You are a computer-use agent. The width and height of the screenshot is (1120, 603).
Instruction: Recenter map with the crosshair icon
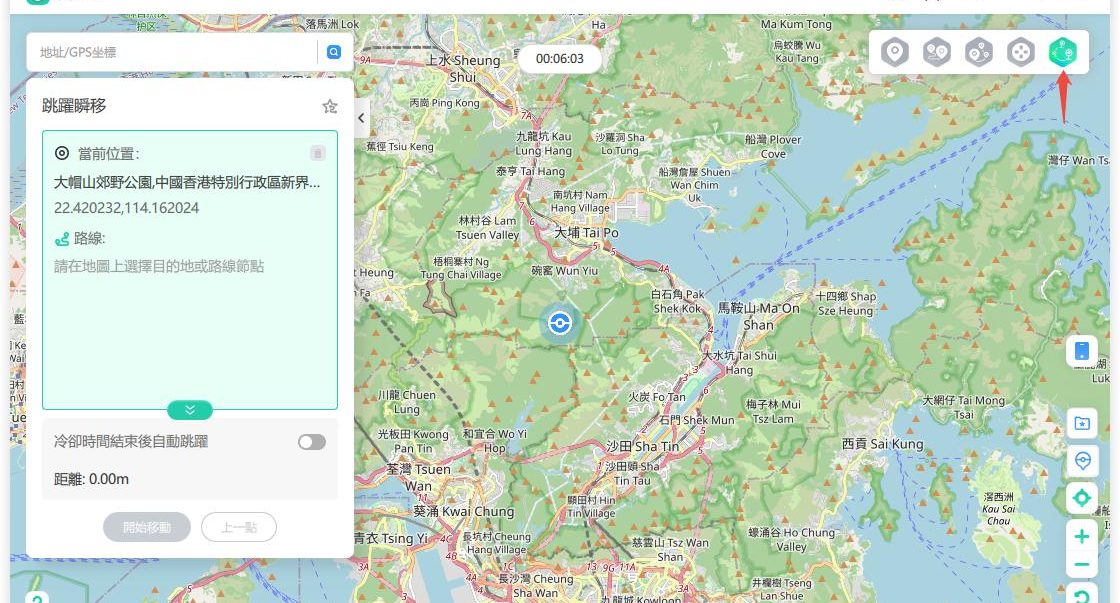click(x=1081, y=497)
